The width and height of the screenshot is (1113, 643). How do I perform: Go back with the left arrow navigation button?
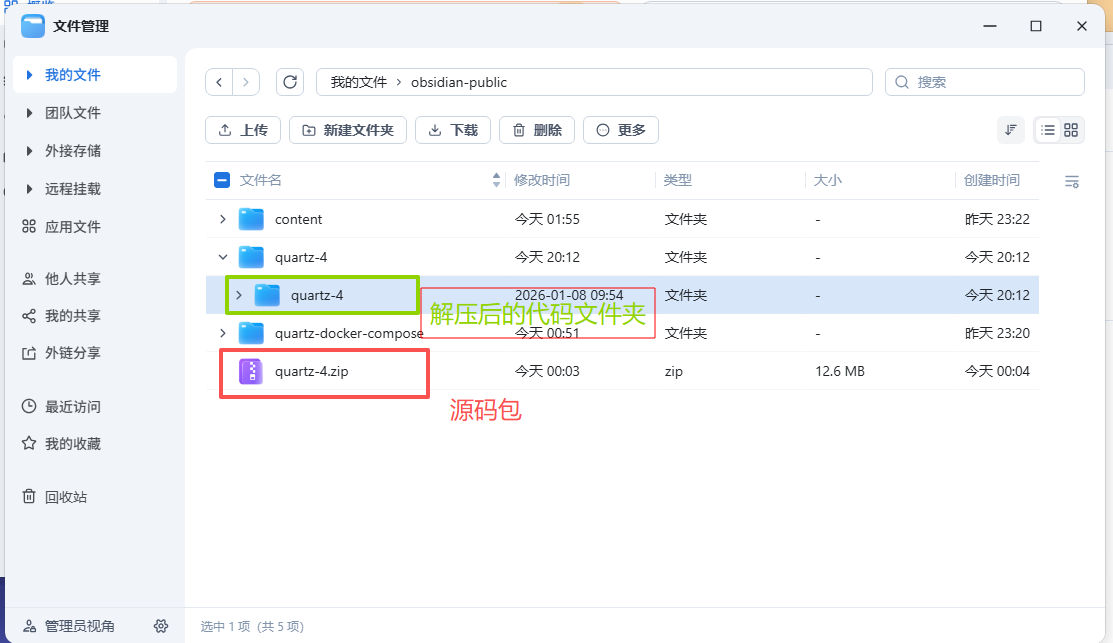point(219,82)
